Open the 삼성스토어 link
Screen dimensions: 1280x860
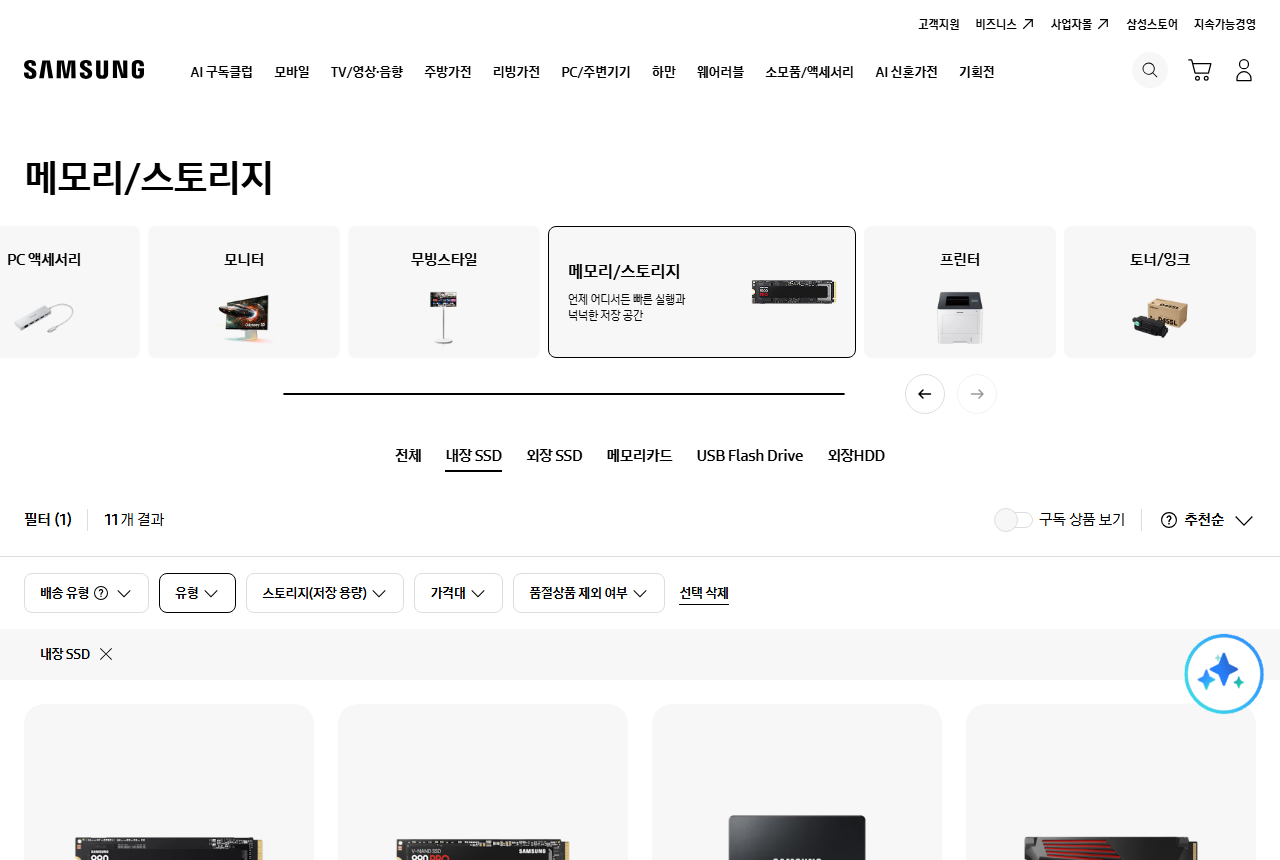1152,24
